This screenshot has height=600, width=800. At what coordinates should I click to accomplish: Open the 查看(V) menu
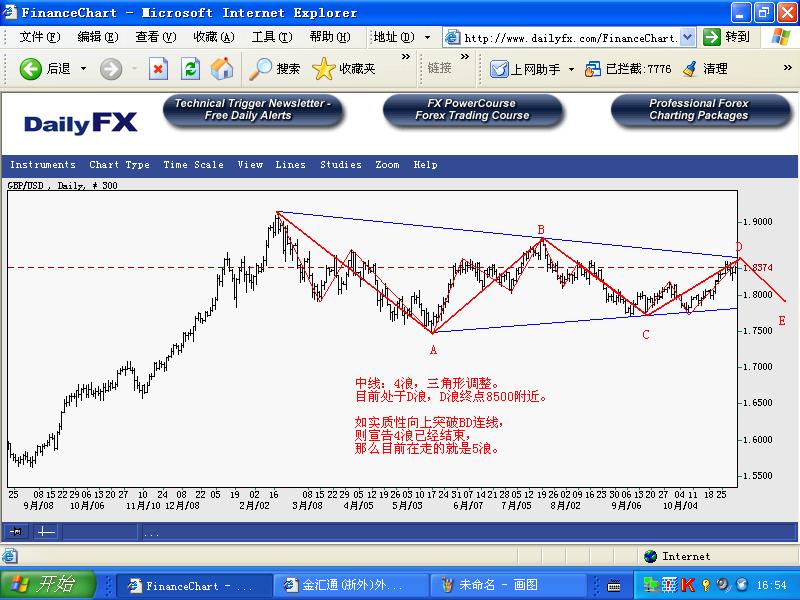pos(156,37)
